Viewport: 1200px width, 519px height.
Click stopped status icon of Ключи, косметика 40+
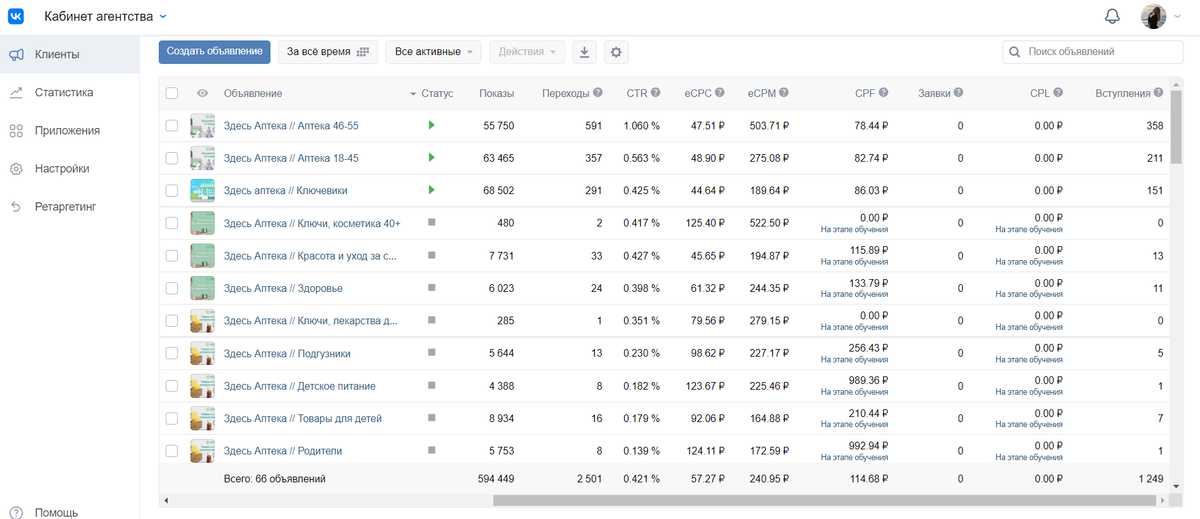[x=431, y=222]
